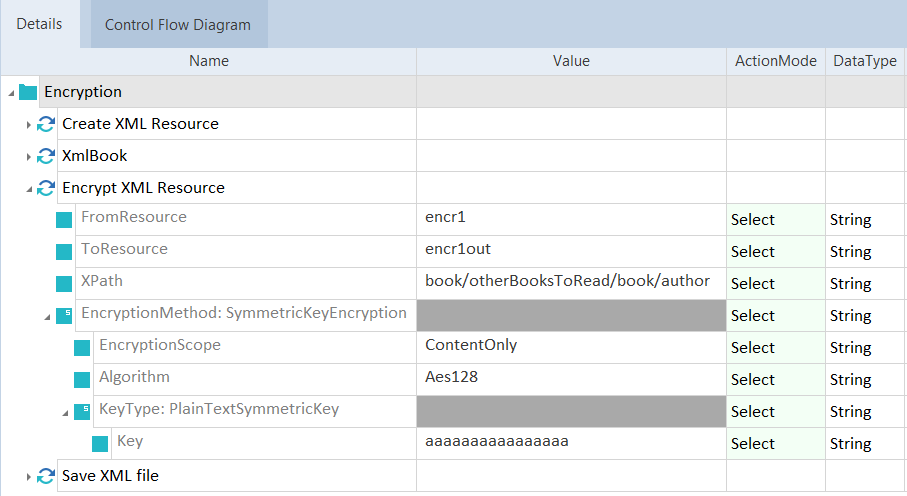Image resolution: width=907 pixels, height=496 pixels.
Task: Collapse the Encryption folder
Action: coord(11,93)
